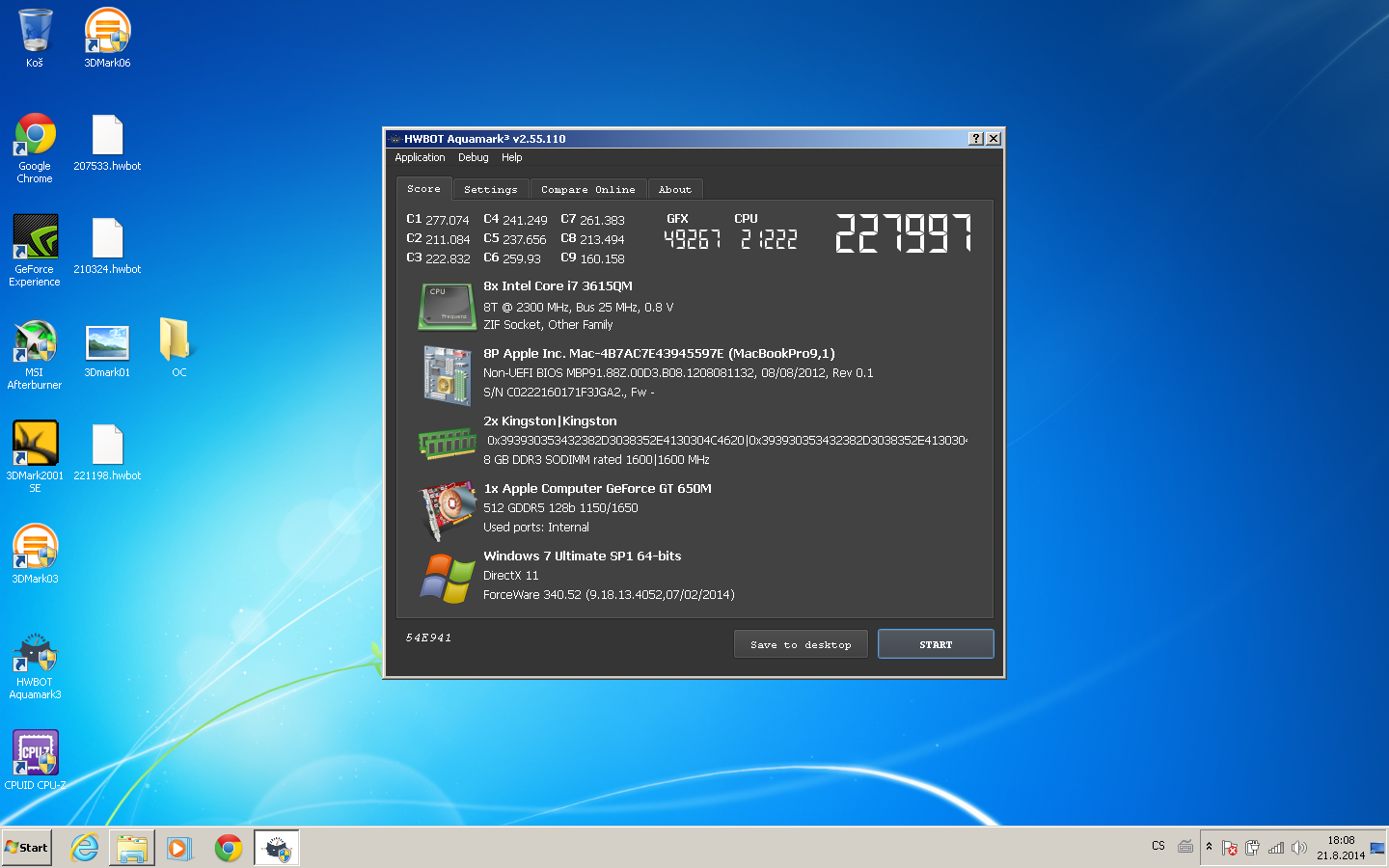Click the volume speaker tray icon
The height and width of the screenshot is (868, 1389).
pos(1299,848)
